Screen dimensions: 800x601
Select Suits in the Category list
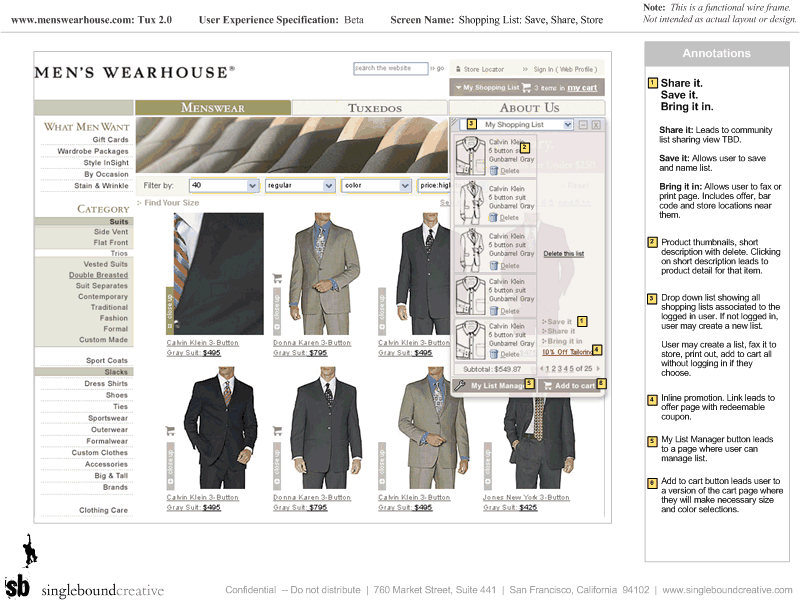click(x=84, y=221)
